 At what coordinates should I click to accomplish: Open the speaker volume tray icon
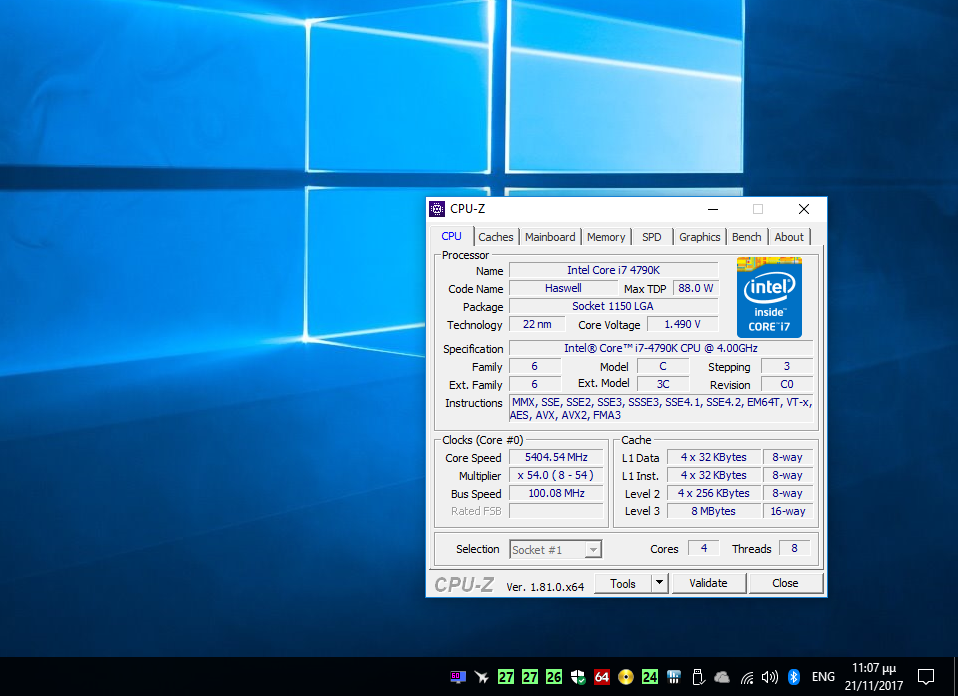click(x=770, y=676)
